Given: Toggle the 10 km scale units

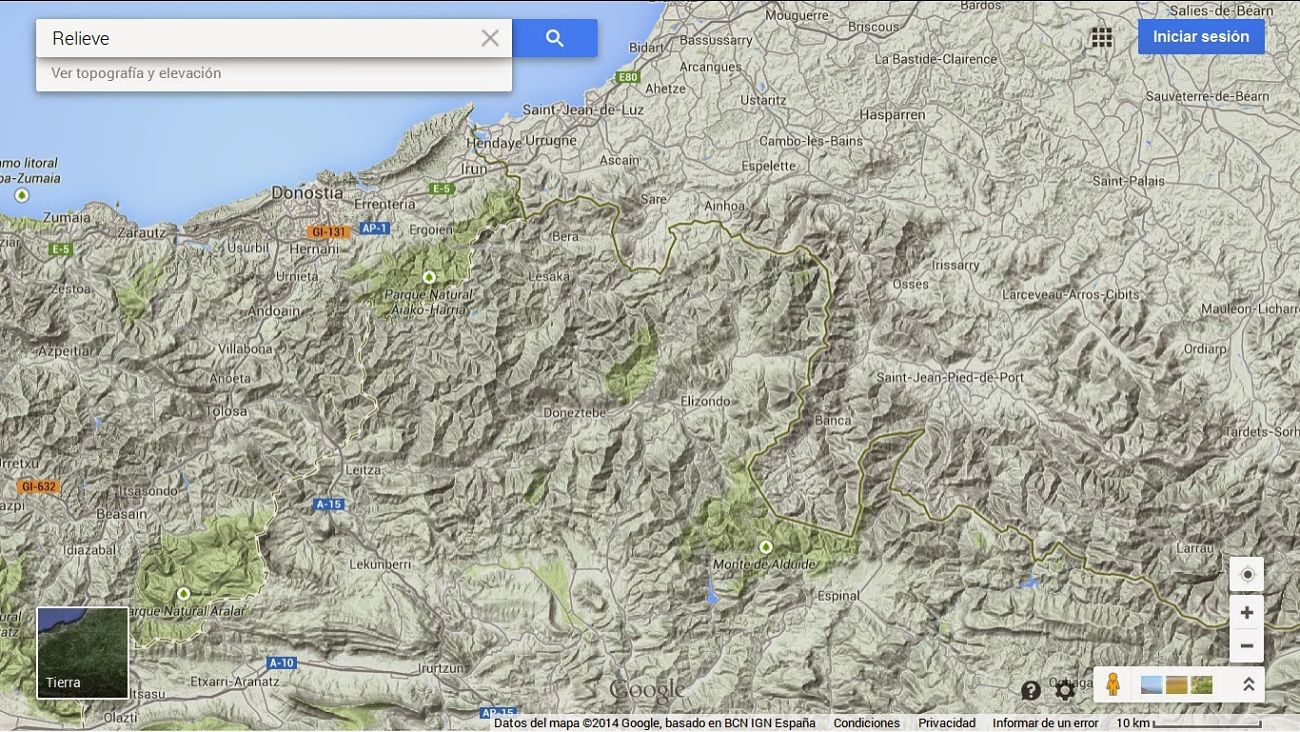Looking at the screenshot, I should point(1188,723).
